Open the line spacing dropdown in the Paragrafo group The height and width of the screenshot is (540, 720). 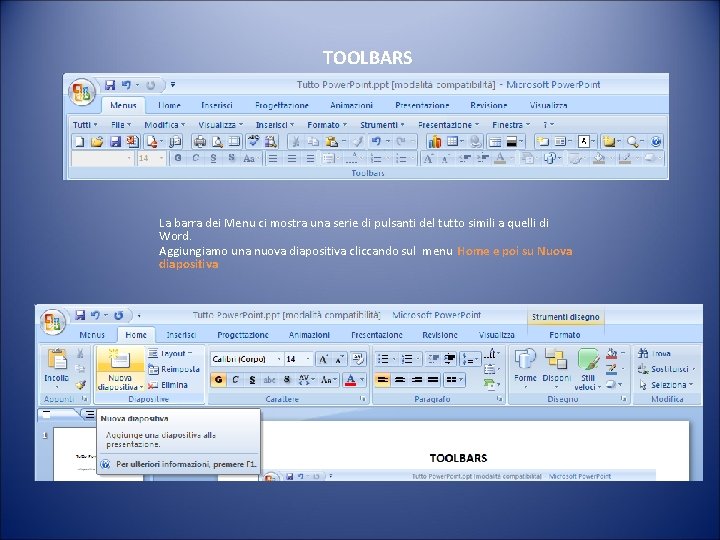[470, 359]
